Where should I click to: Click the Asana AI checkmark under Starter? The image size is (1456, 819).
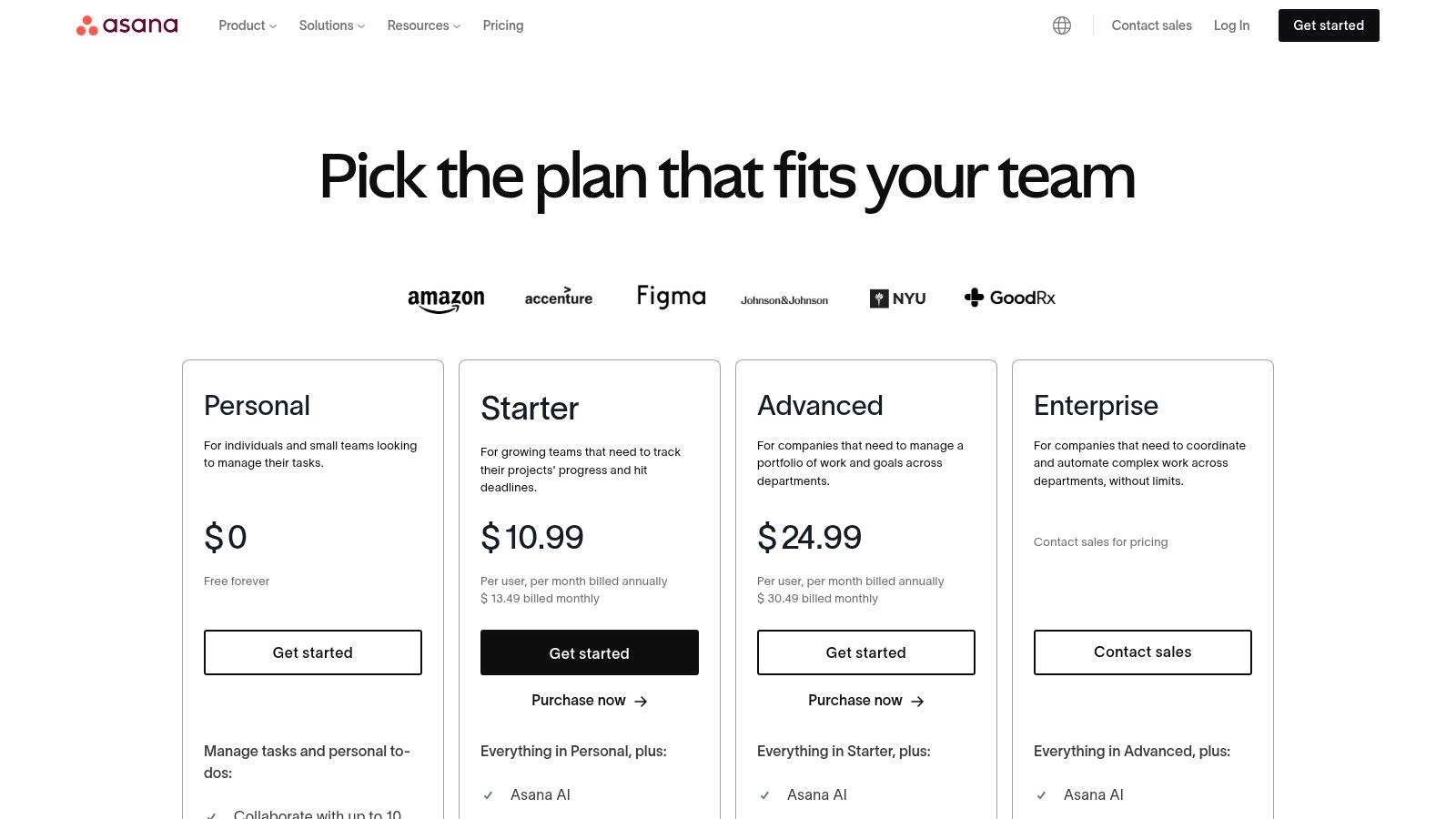(x=489, y=794)
